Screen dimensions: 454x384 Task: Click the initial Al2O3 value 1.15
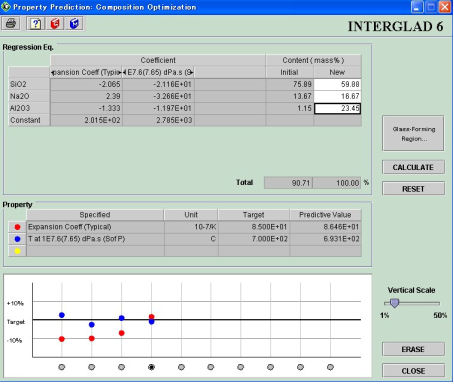(290, 108)
